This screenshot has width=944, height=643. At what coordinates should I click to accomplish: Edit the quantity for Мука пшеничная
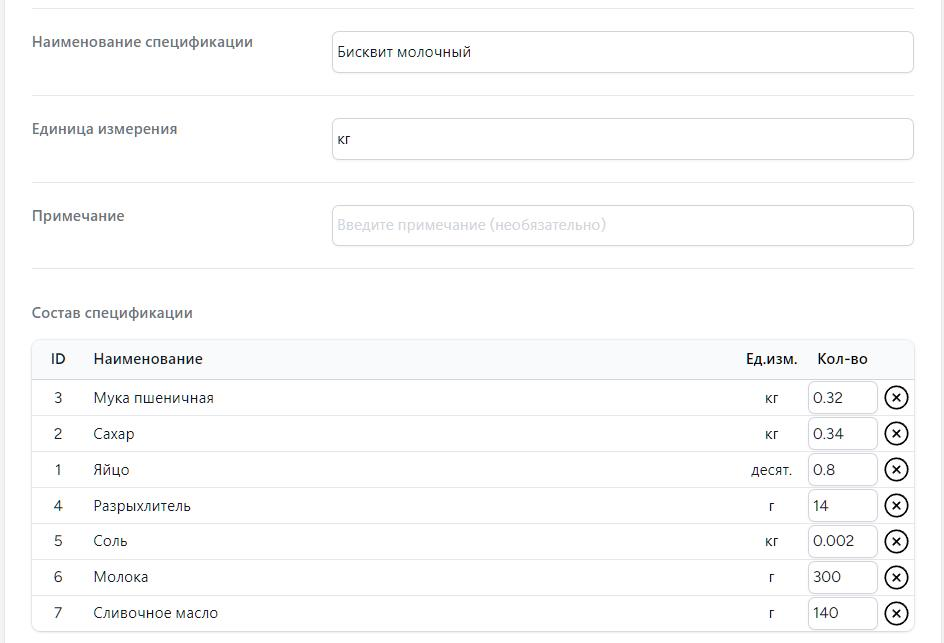click(842, 398)
